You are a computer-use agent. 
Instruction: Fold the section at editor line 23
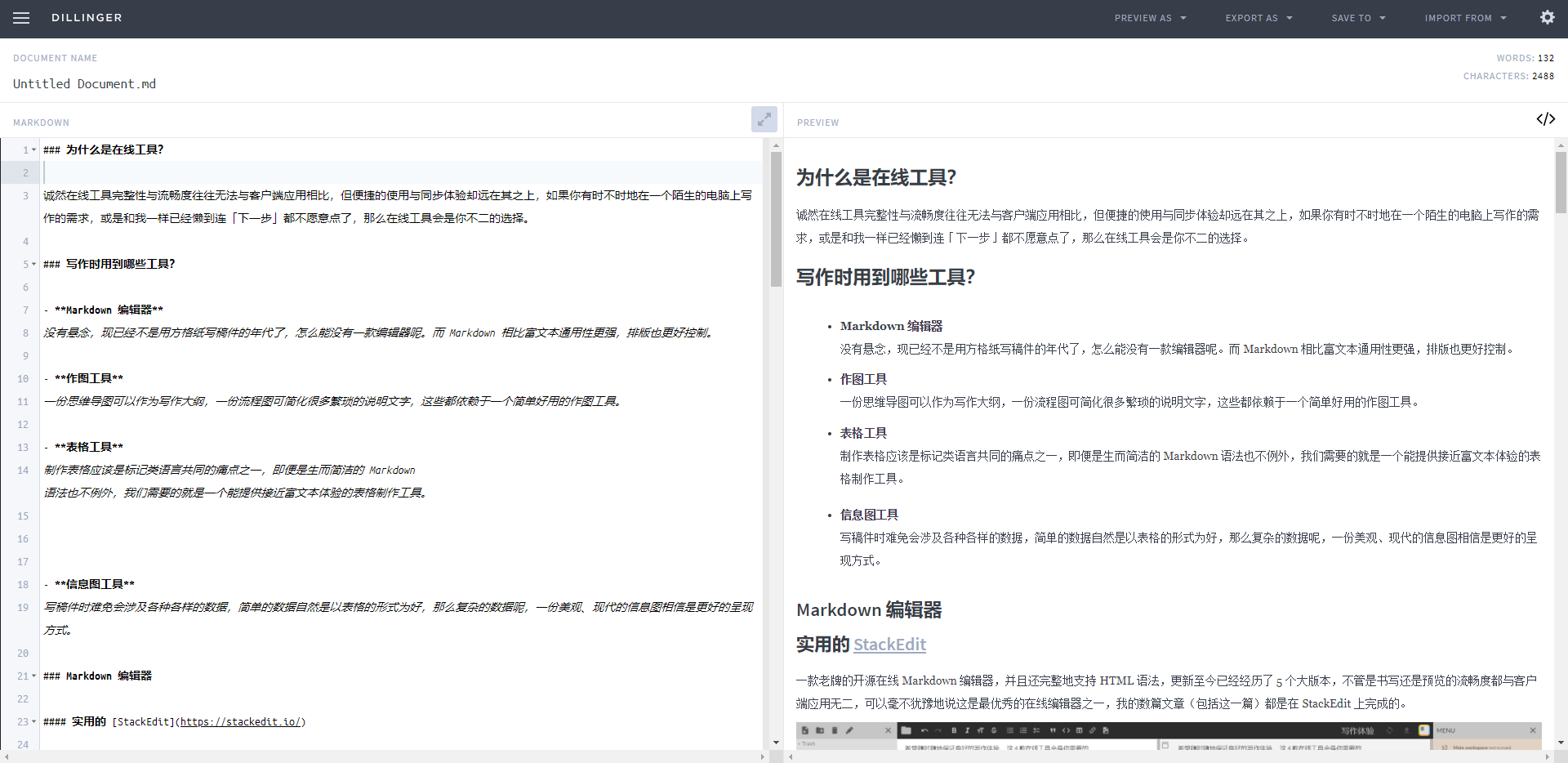[x=33, y=722]
